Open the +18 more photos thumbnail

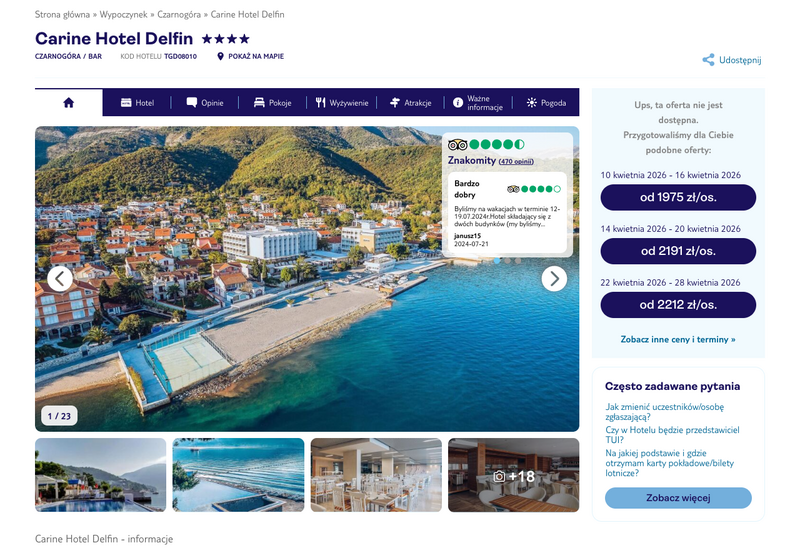click(x=513, y=476)
